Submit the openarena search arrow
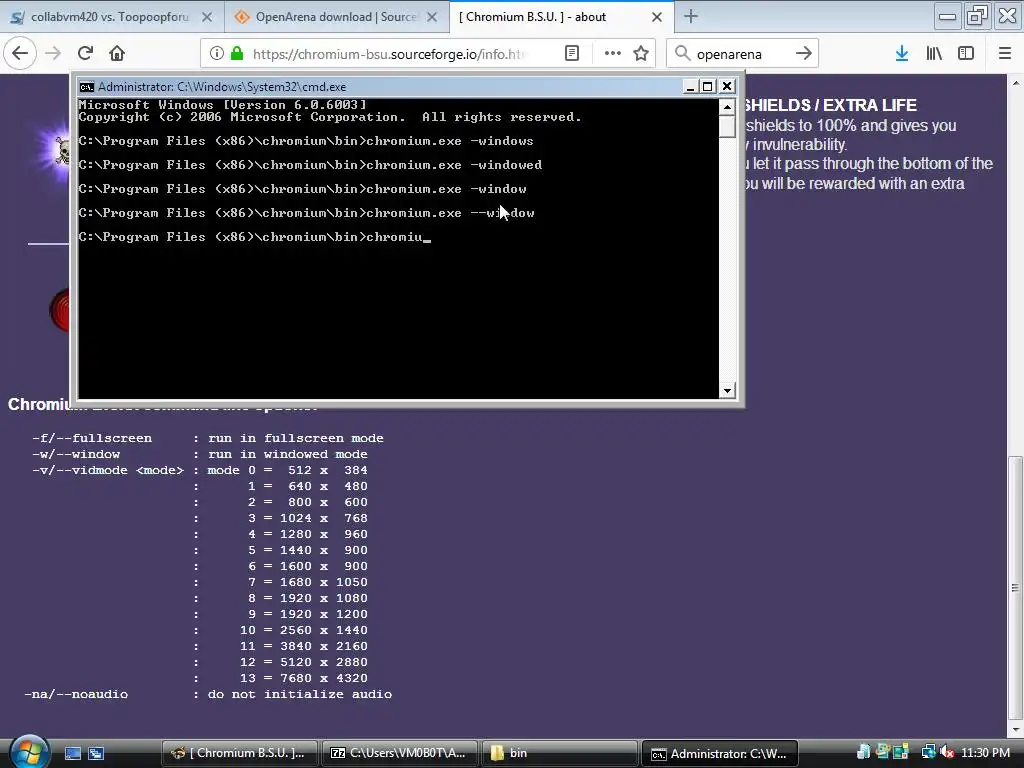Viewport: 1024px width, 768px height. [804, 53]
